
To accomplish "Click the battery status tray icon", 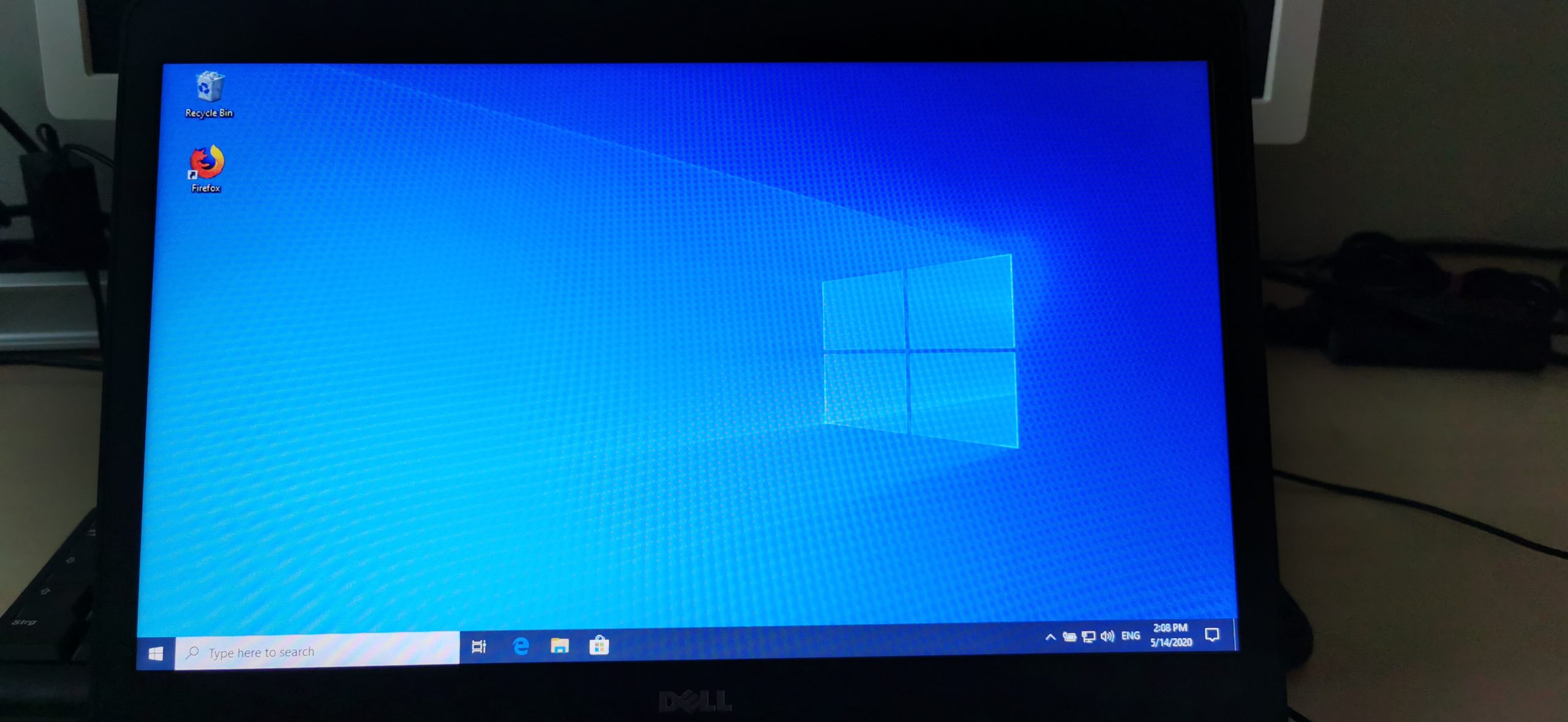I will click(x=1069, y=637).
